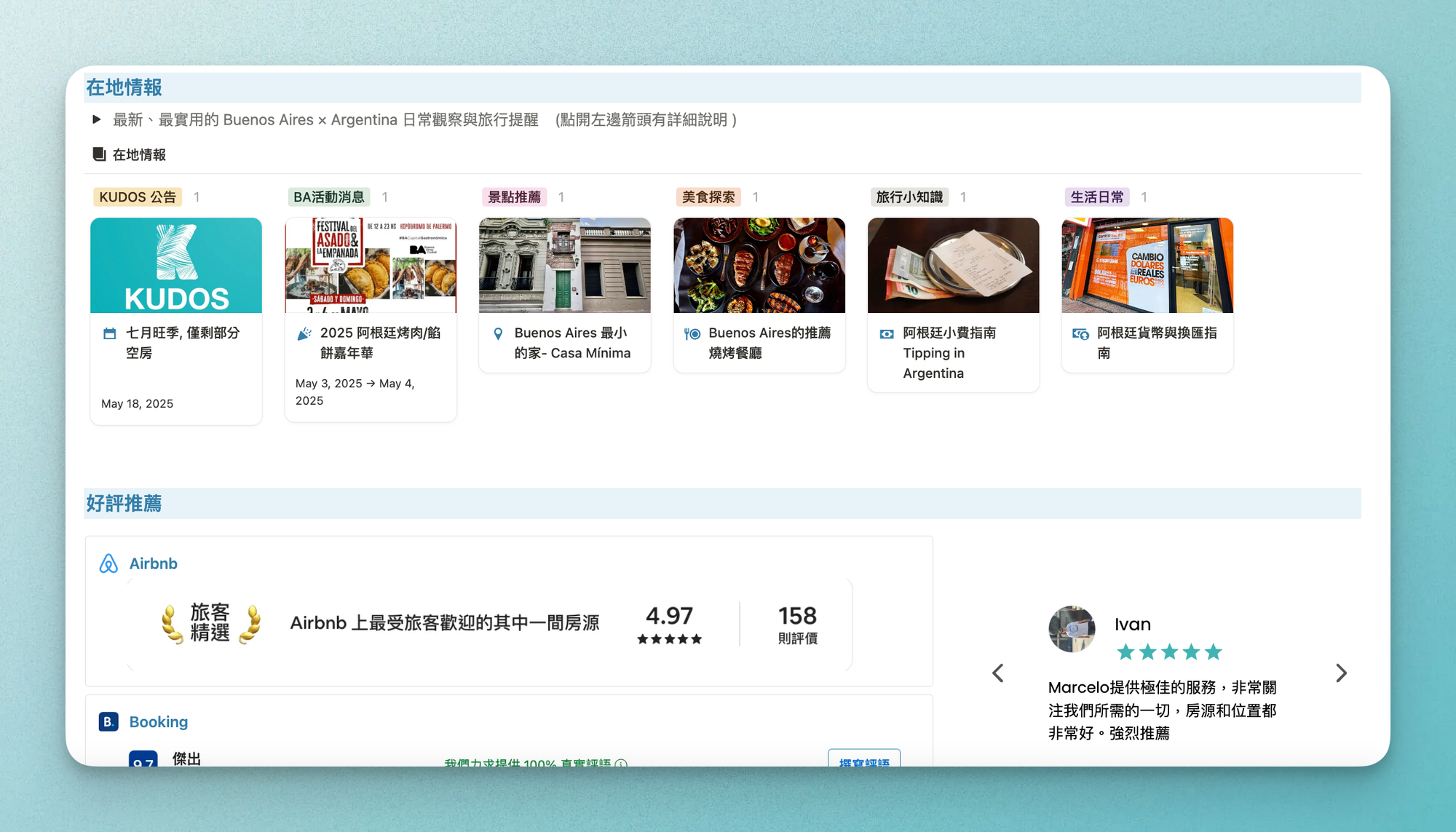Viewport: 1456px width, 832px height.
Task: Select the KUDOS 公告 group label
Action: [x=138, y=197]
